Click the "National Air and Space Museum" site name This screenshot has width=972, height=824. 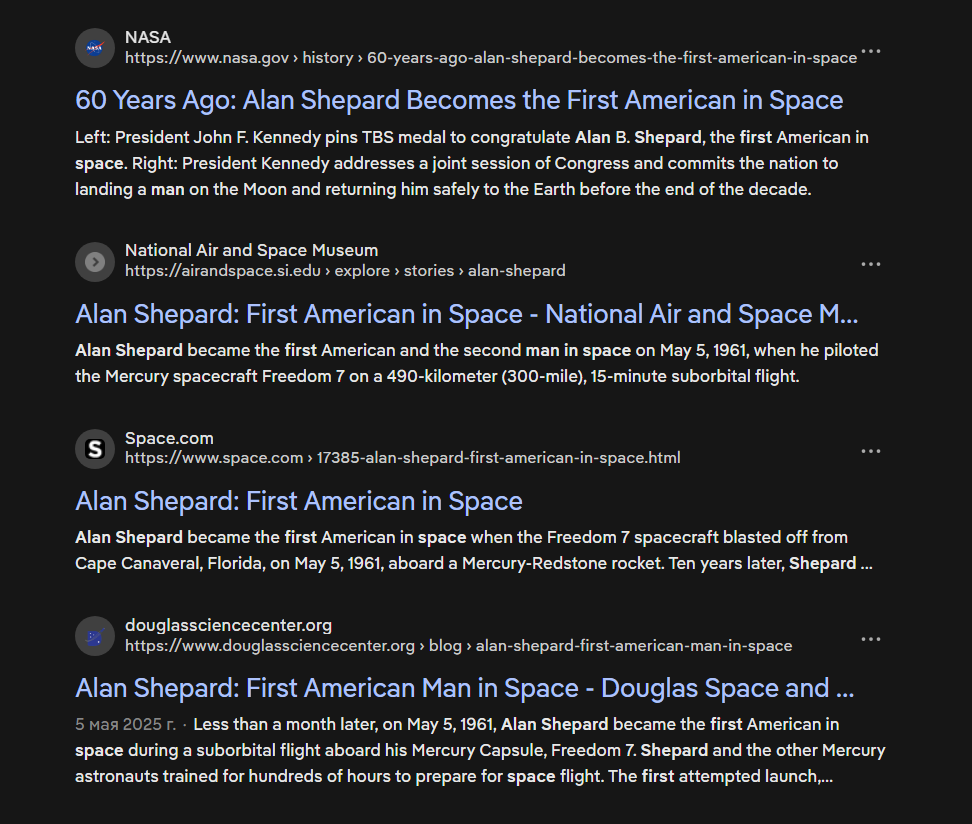tap(251, 251)
